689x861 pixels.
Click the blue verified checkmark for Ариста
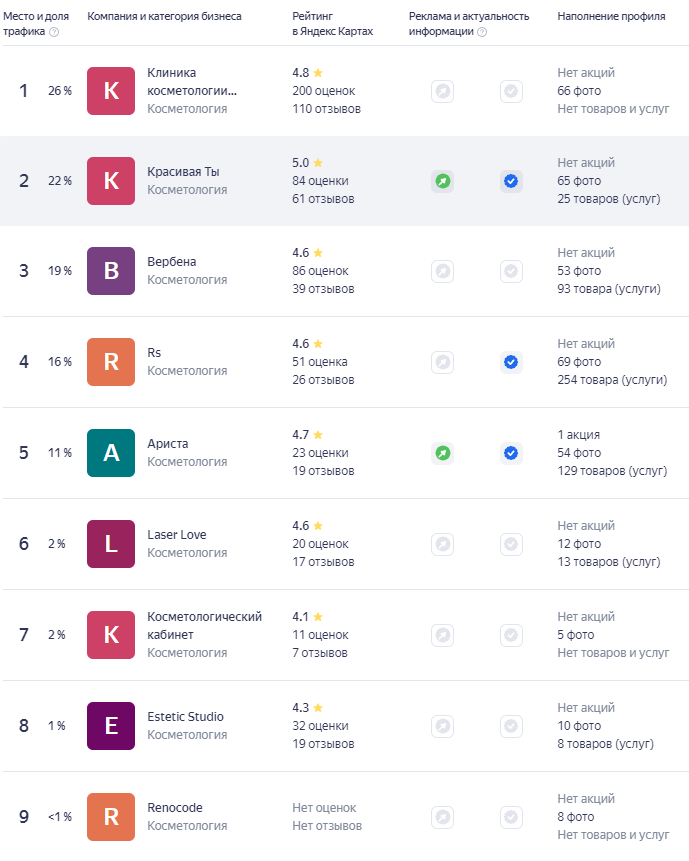[511, 453]
